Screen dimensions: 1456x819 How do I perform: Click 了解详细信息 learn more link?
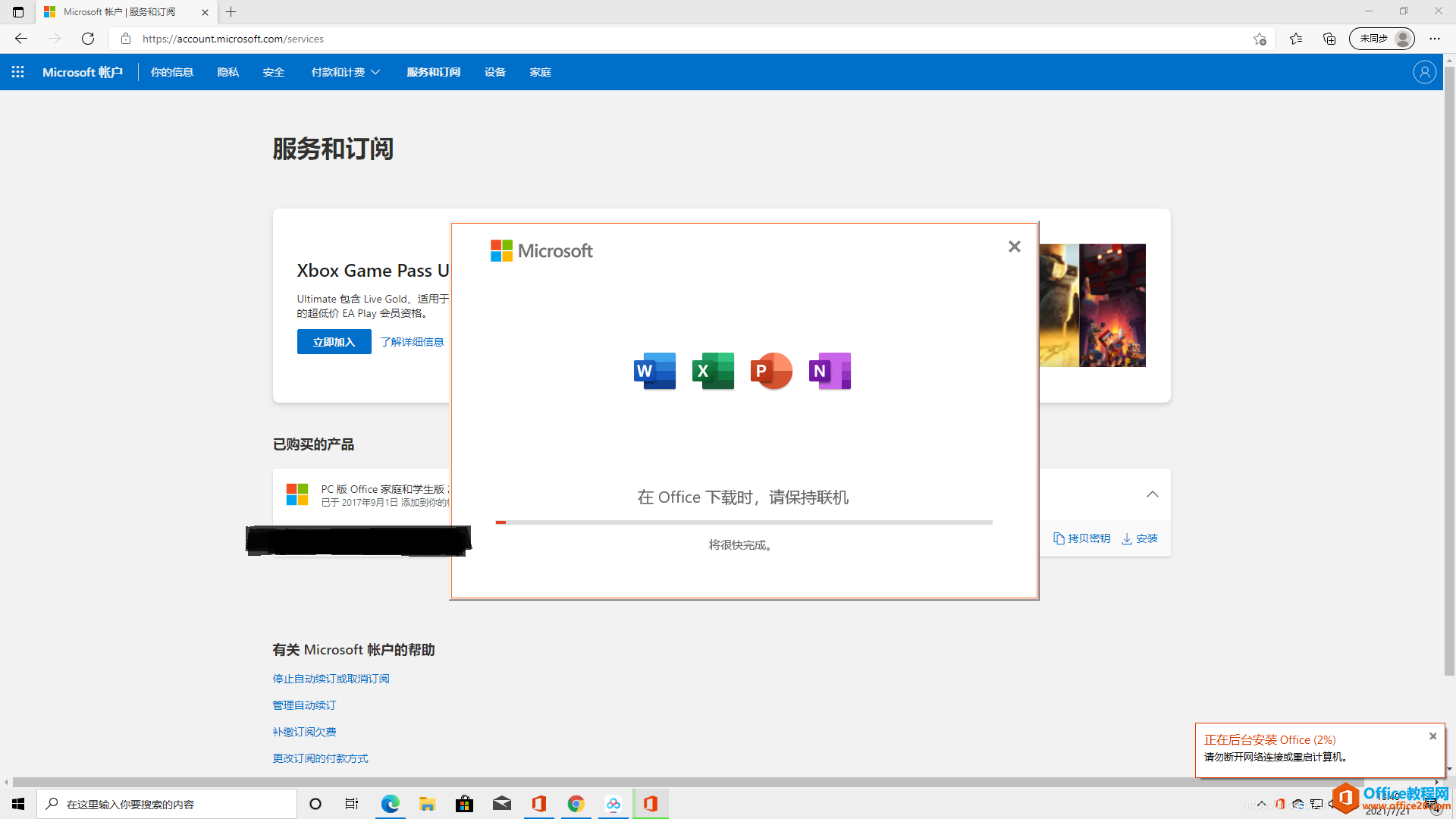point(412,341)
